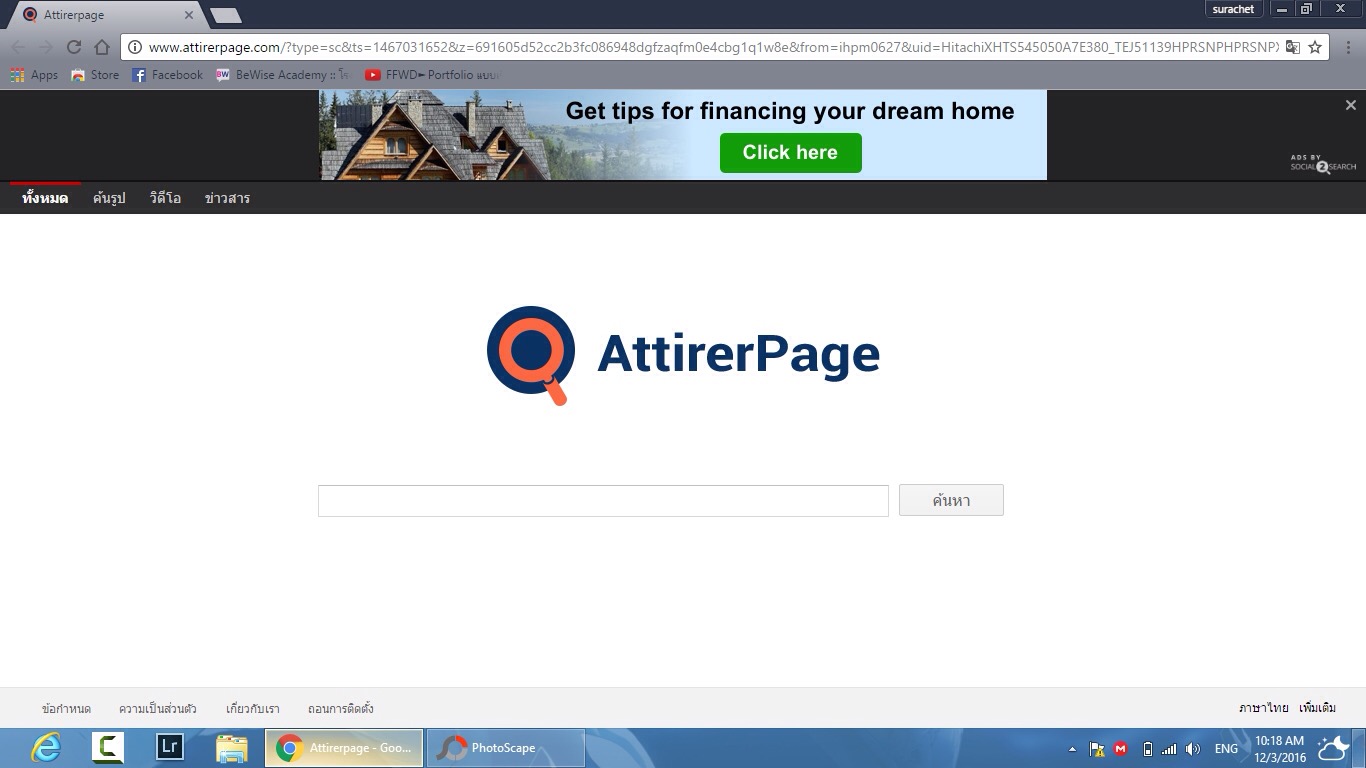View site information icon beside the URL
Viewport: 1366px width, 768px height.
coord(135,47)
